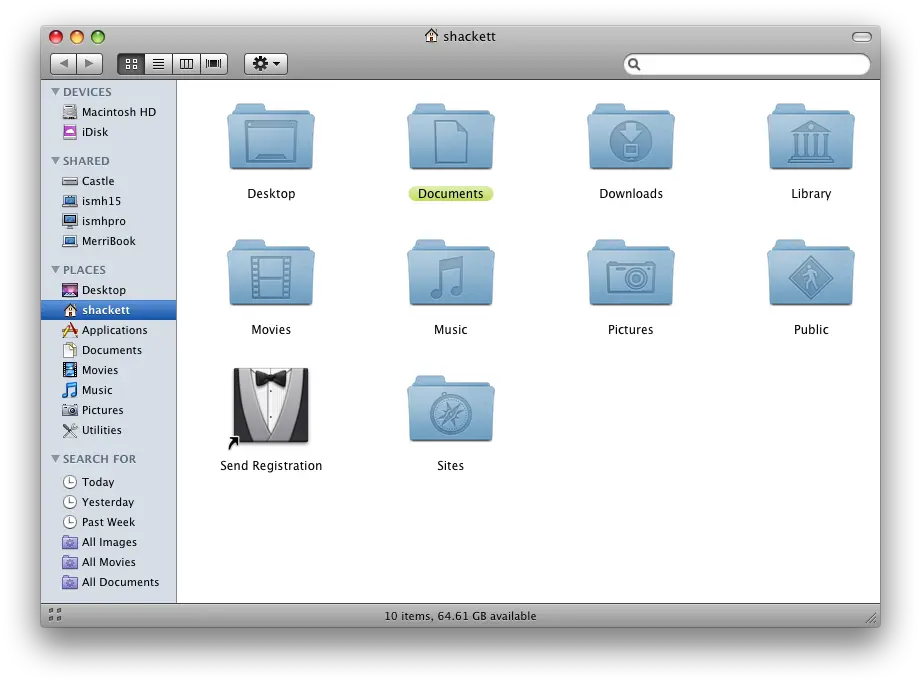Open the Public folder icon
The image size is (921, 683).
[x=811, y=272]
